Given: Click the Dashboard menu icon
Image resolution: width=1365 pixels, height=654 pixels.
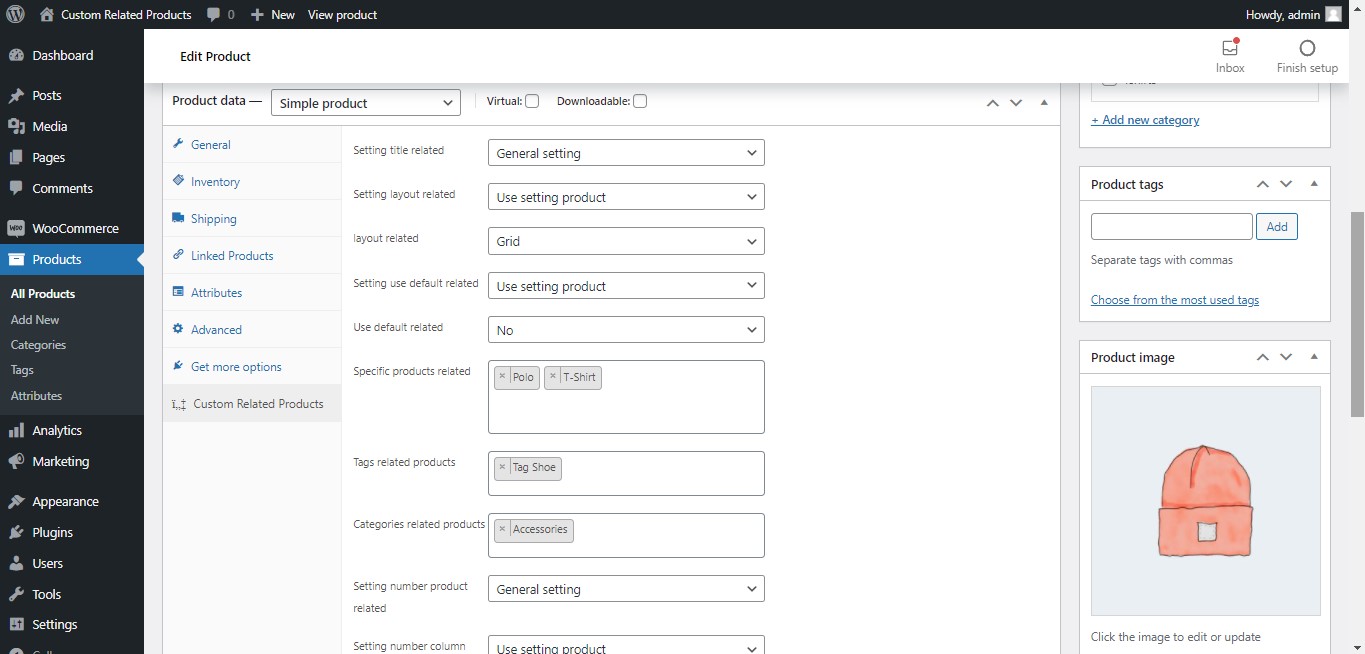Looking at the screenshot, I should coord(16,56).
